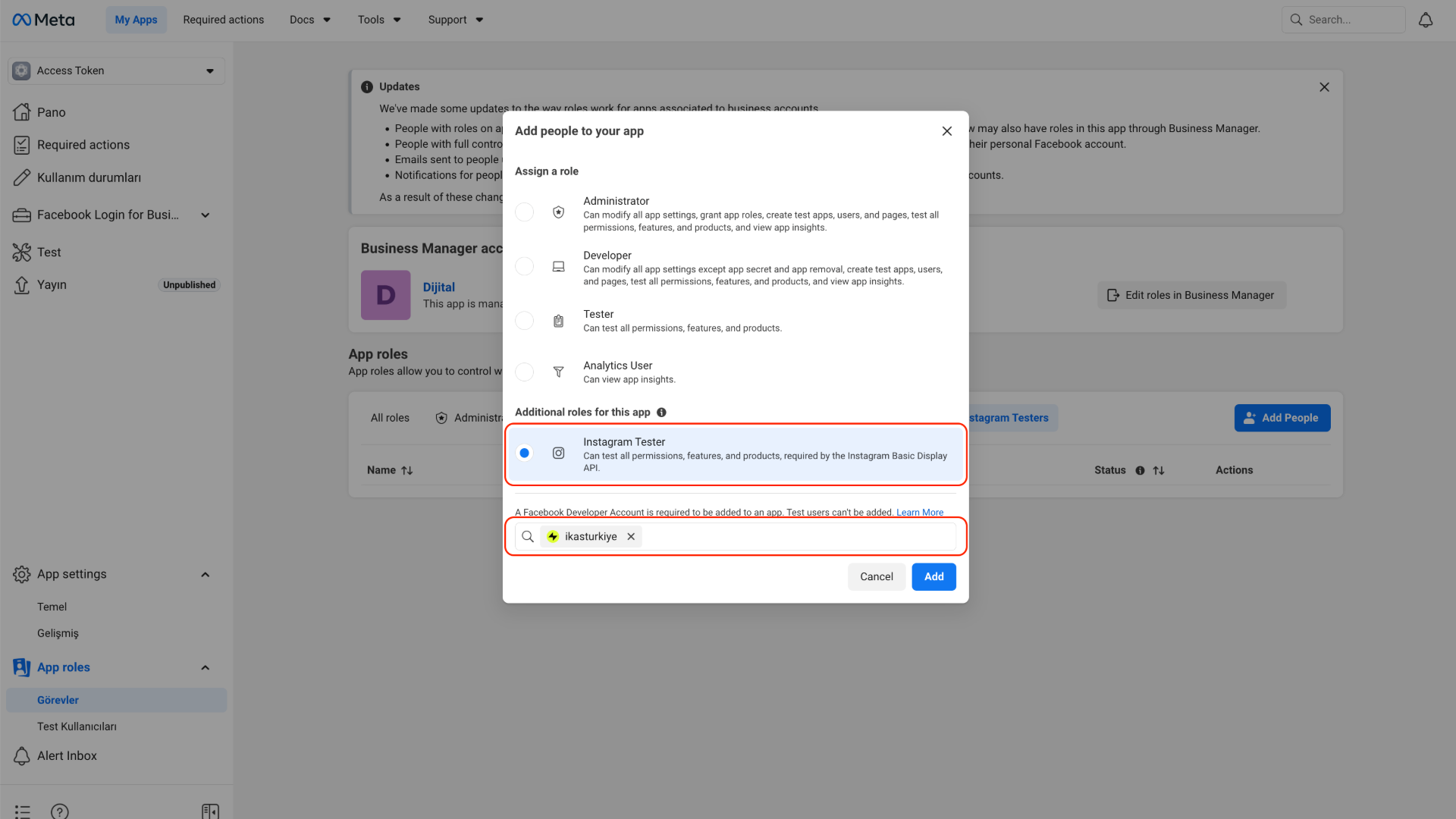The height and width of the screenshot is (819, 1456).
Task: Open Required actions in top navigation
Action: click(224, 20)
